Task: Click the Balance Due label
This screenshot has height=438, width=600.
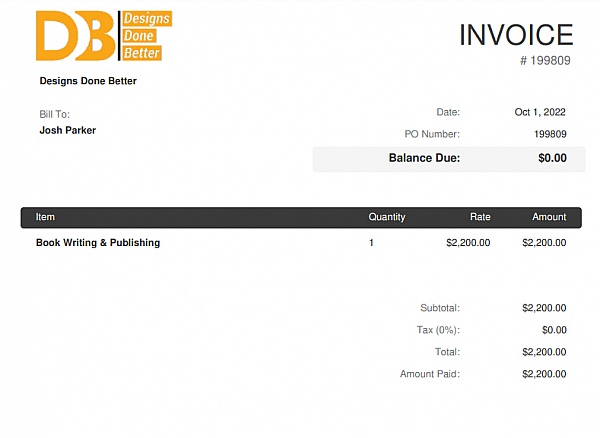Action: (x=424, y=158)
